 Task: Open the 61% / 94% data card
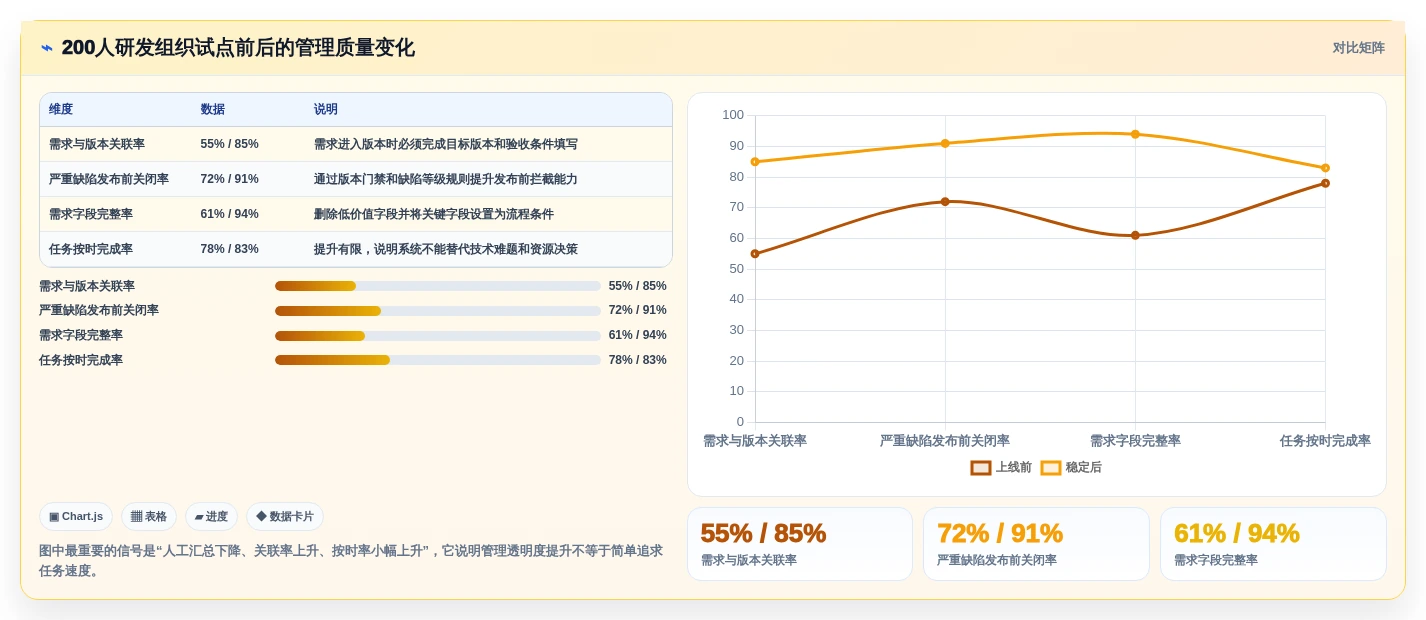click(1273, 544)
